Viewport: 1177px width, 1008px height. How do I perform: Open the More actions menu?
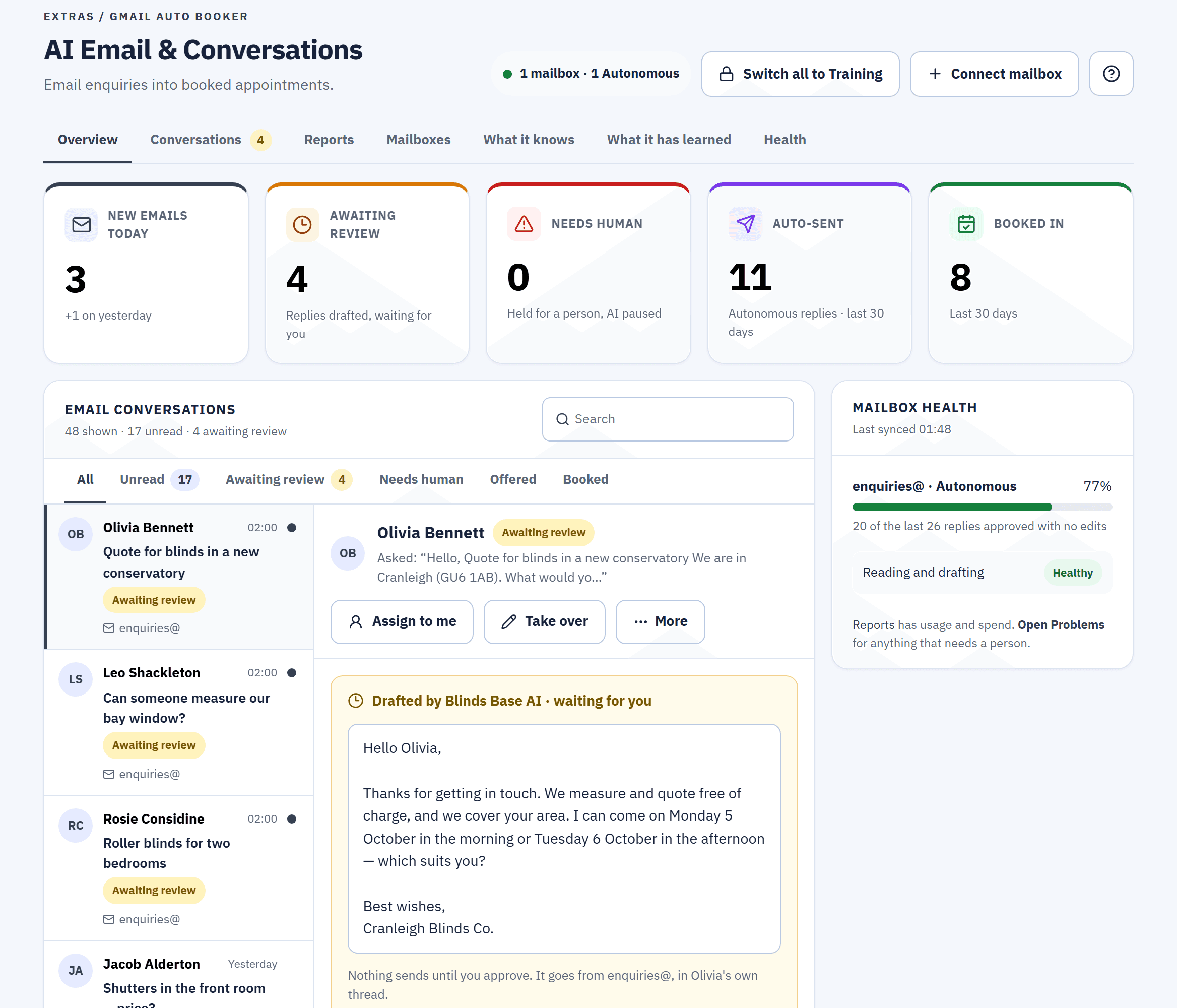pyautogui.click(x=660, y=621)
